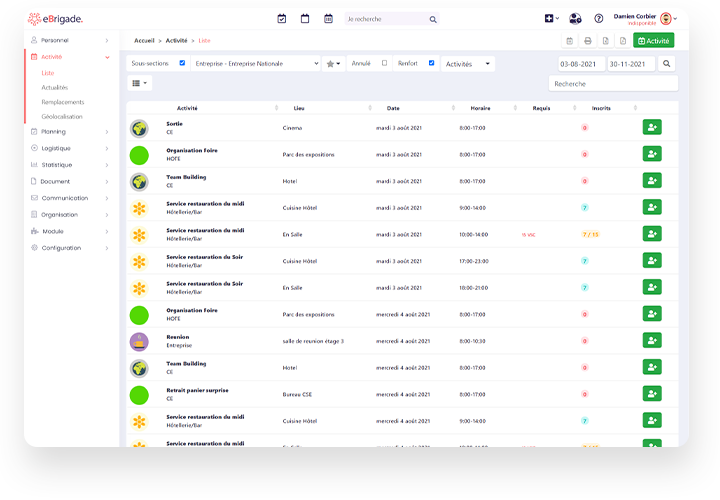Click the flower icon of the 9:00-14:00 mardi row
720x500 pixels.
tap(139, 208)
